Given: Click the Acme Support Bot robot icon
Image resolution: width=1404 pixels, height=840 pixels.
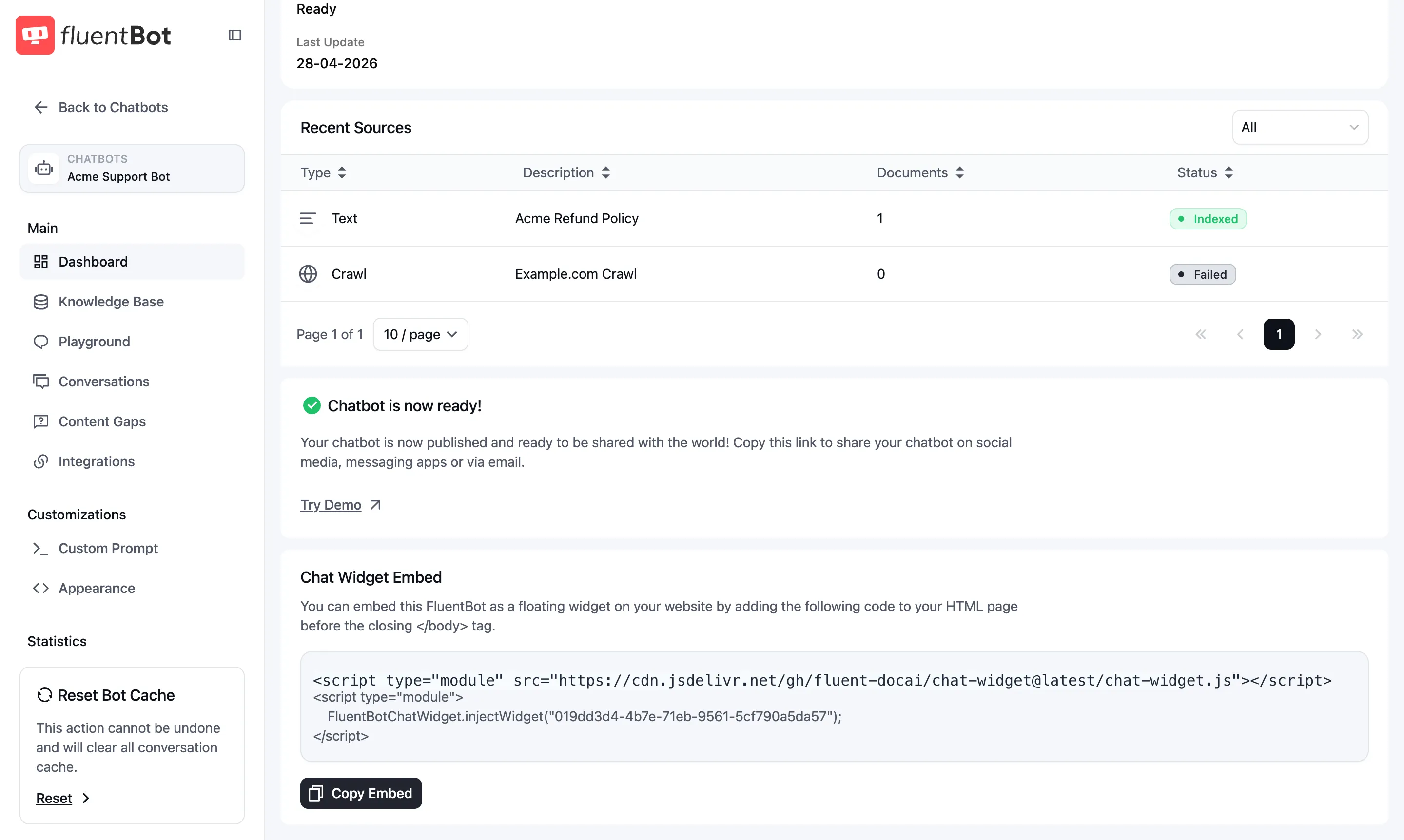Looking at the screenshot, I should (43, 168).
